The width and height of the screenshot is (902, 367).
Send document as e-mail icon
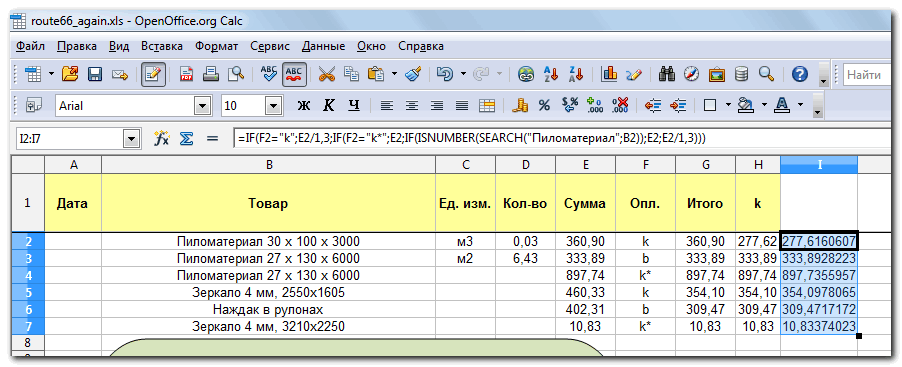point(119,74)
